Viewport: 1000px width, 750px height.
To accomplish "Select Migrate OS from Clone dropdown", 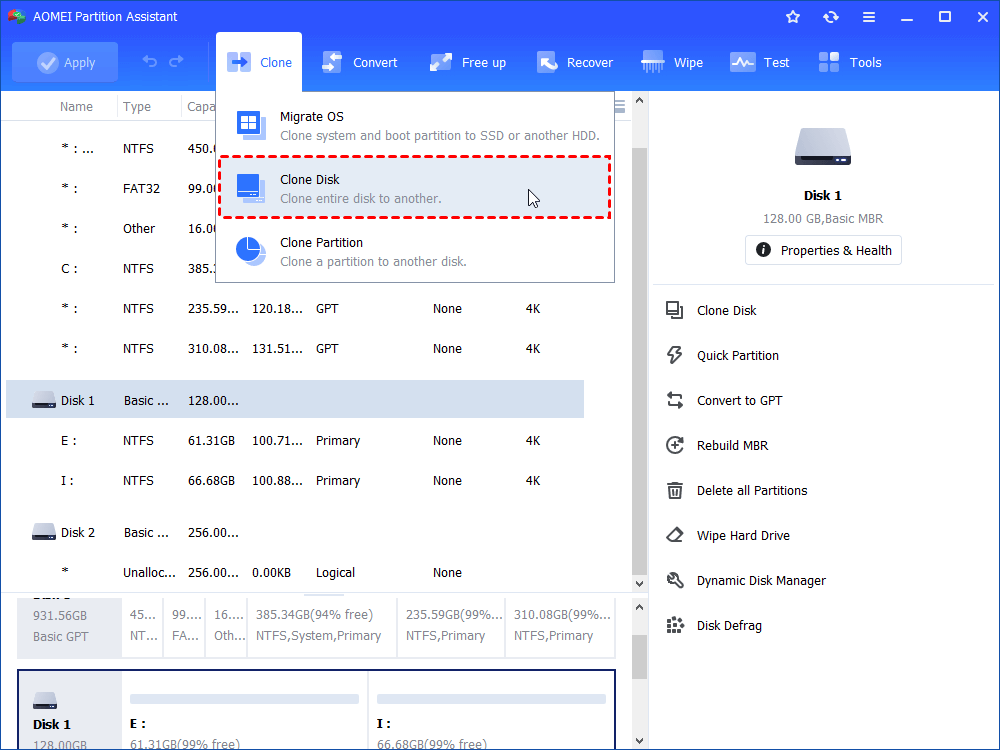I will (415, 126).
